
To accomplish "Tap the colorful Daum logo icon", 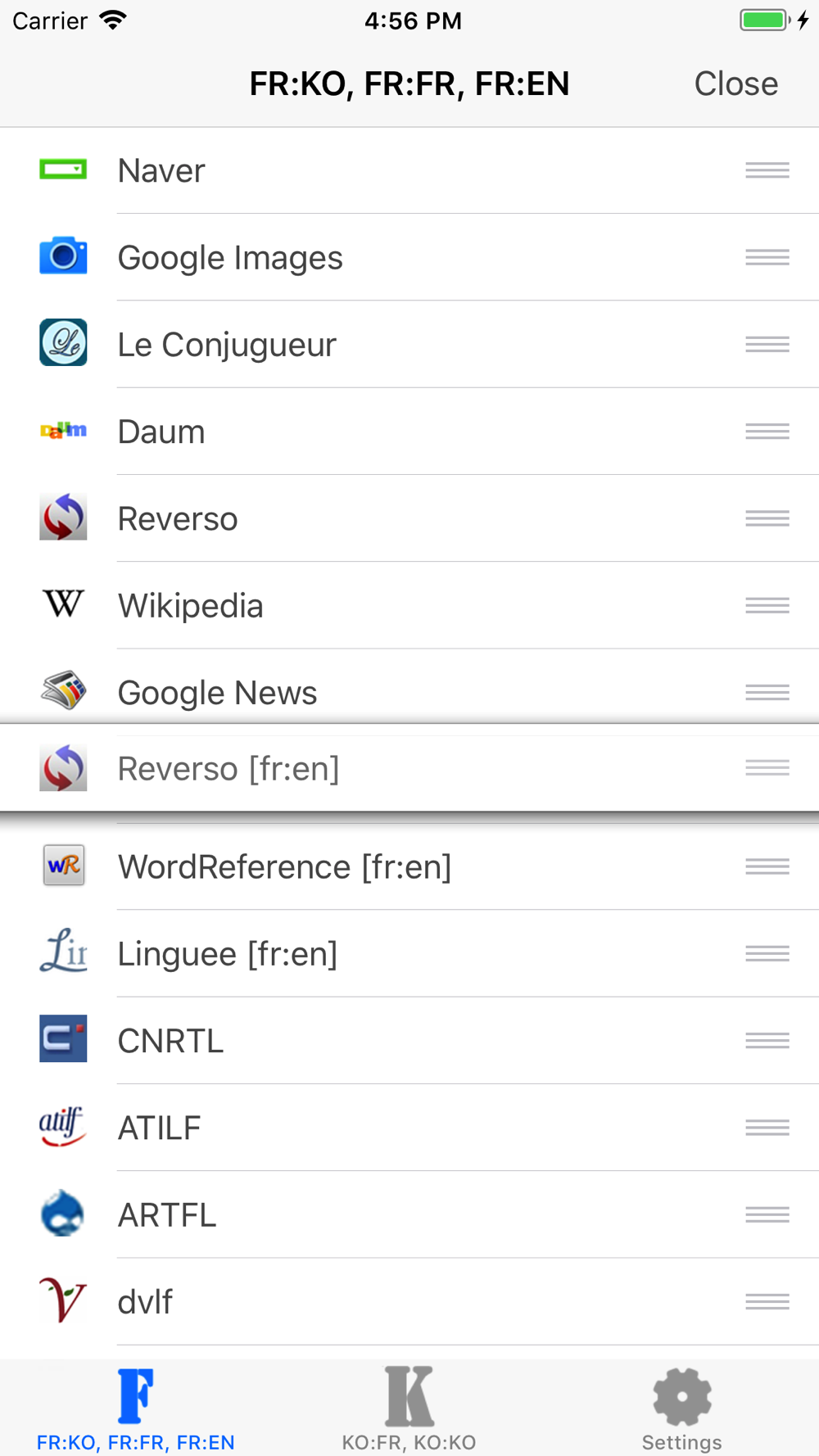I will [x=63, y=430].
